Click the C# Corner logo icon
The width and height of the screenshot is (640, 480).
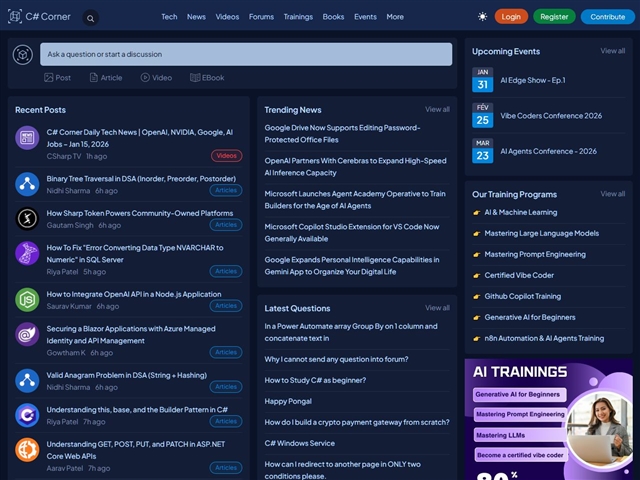pos(15,17)
